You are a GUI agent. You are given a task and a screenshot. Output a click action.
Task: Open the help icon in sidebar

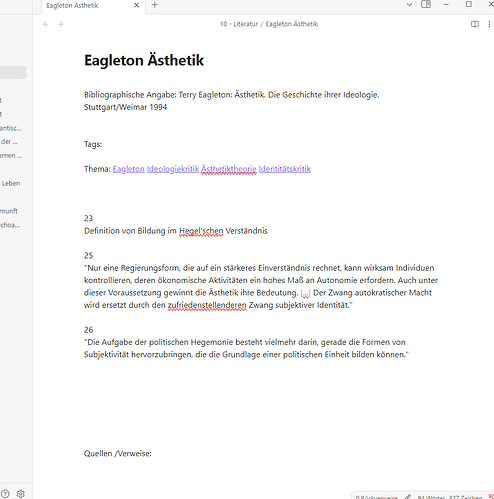coord(5,494)
